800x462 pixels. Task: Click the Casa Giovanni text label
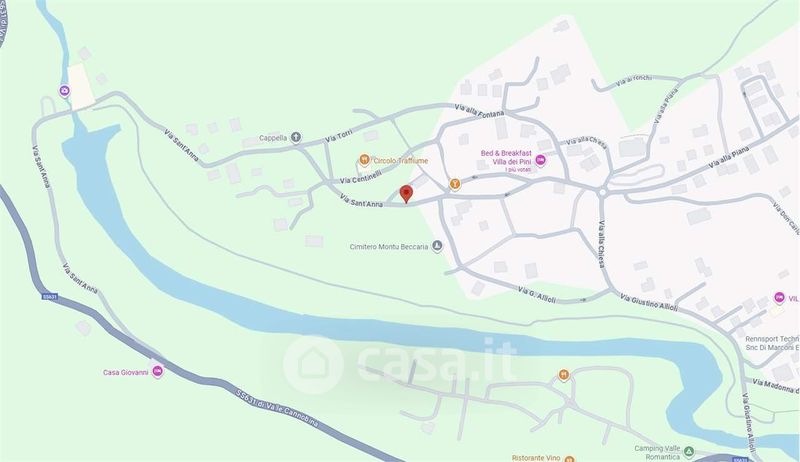126,372
